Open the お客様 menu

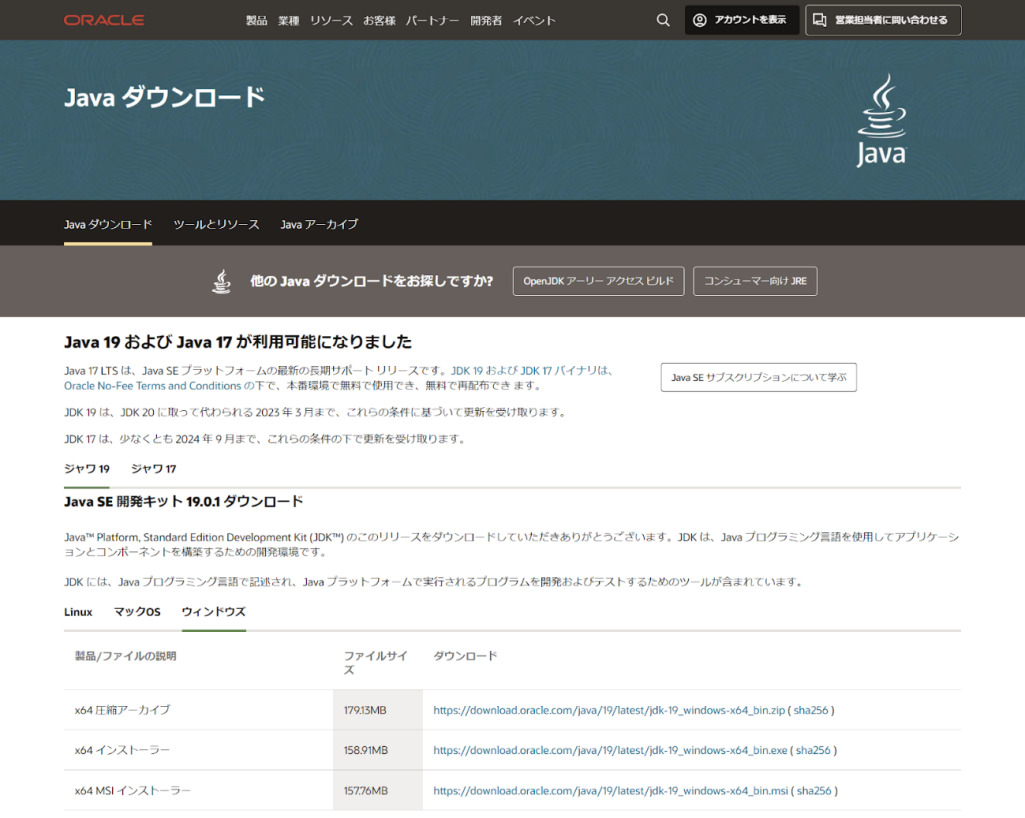click(379, 20)
